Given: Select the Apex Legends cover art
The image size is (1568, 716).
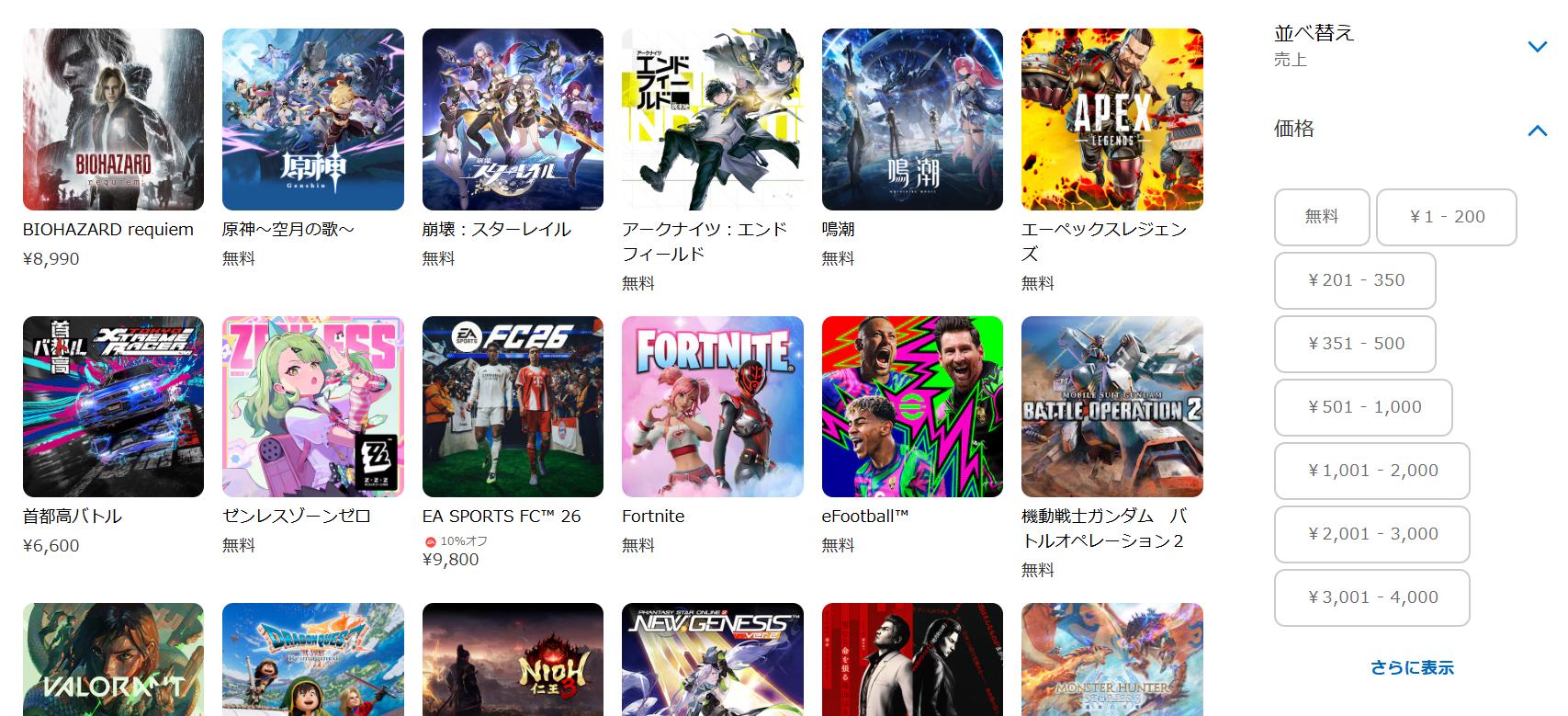Looking at the screenshot, I should click(x=1112, y=119).
